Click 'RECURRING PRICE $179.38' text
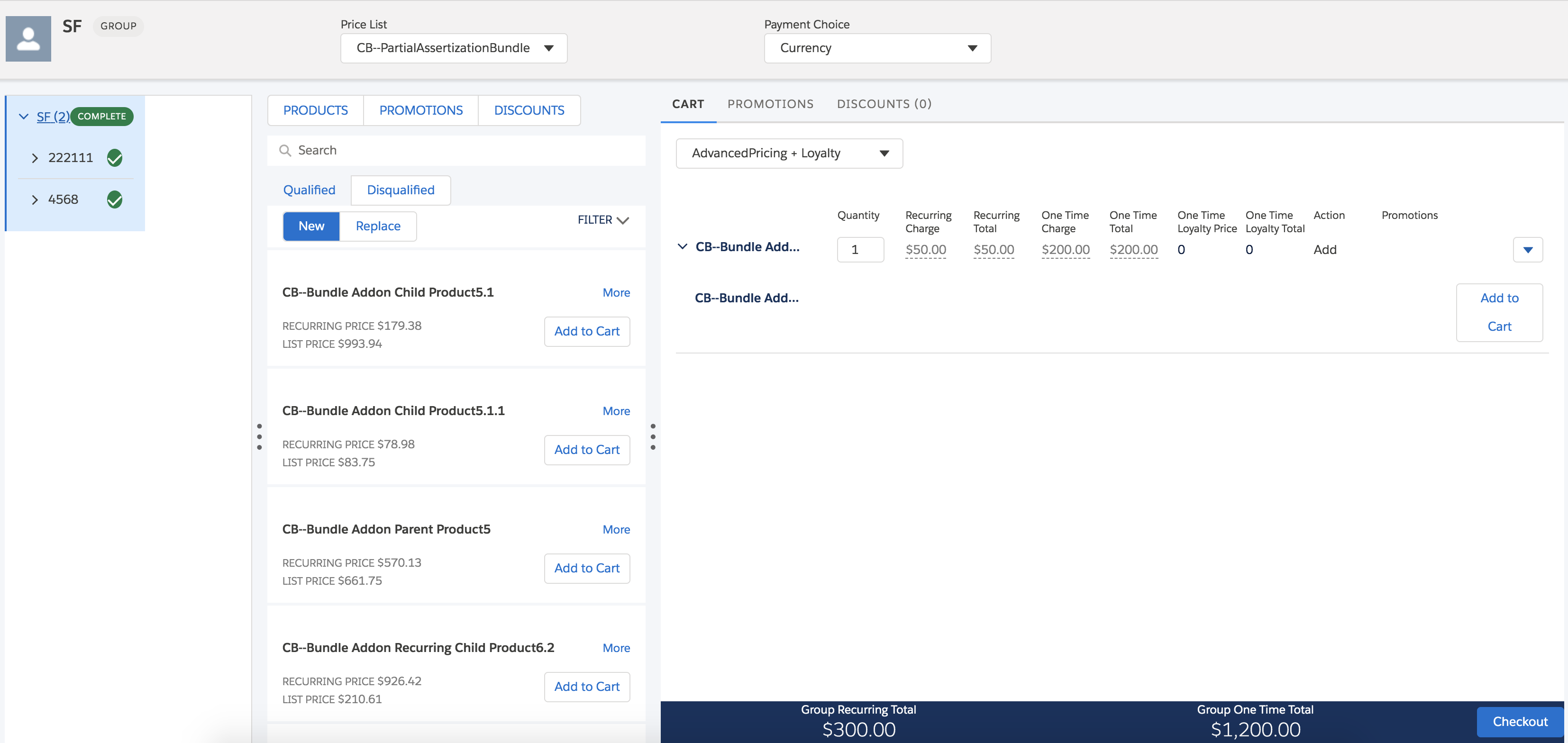The image size is (1568, 743). [x=352, y=326]
